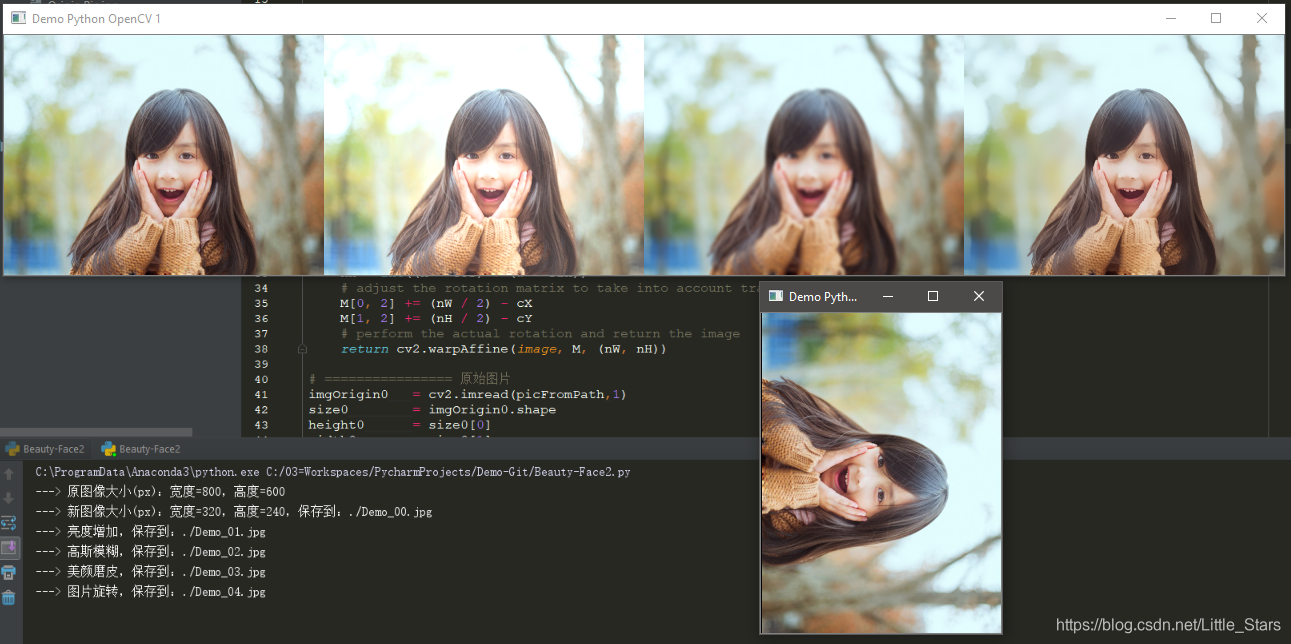The height and width of the screenshot is (644, 1291).
Task: Select the second Beauty-Face2 run tab
Action: click(141, 449)
